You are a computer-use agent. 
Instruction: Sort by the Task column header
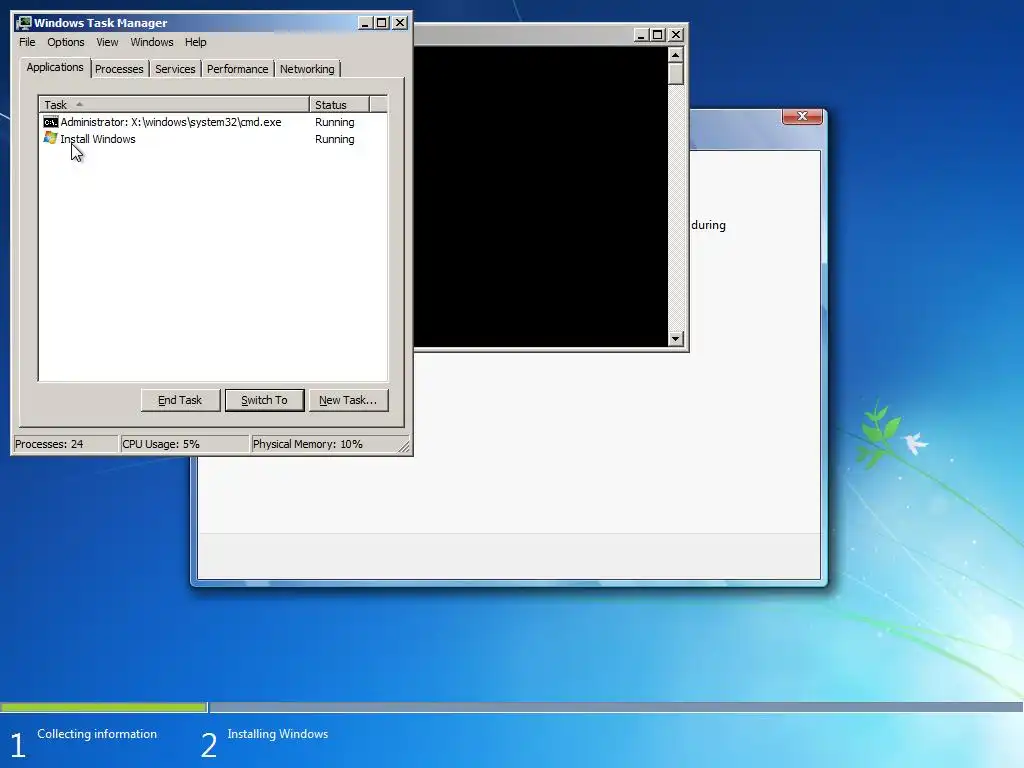point(174,104)
